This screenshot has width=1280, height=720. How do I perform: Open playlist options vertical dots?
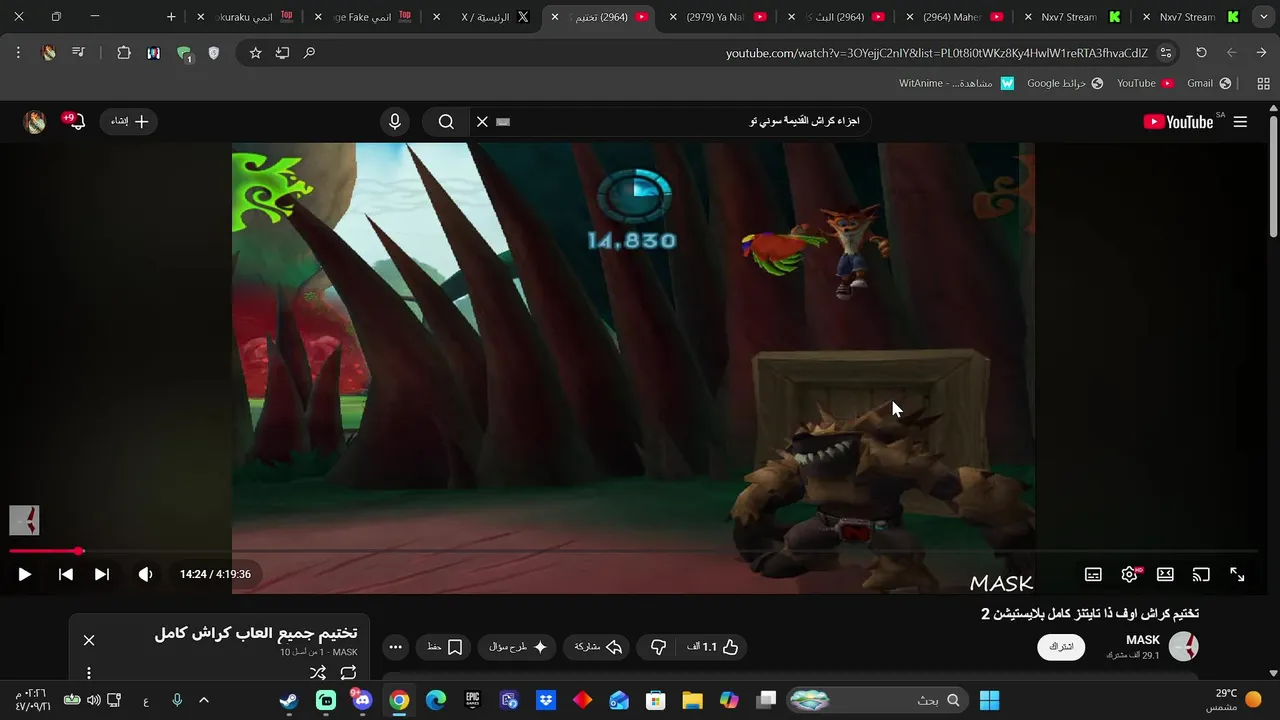click(89, 673)
